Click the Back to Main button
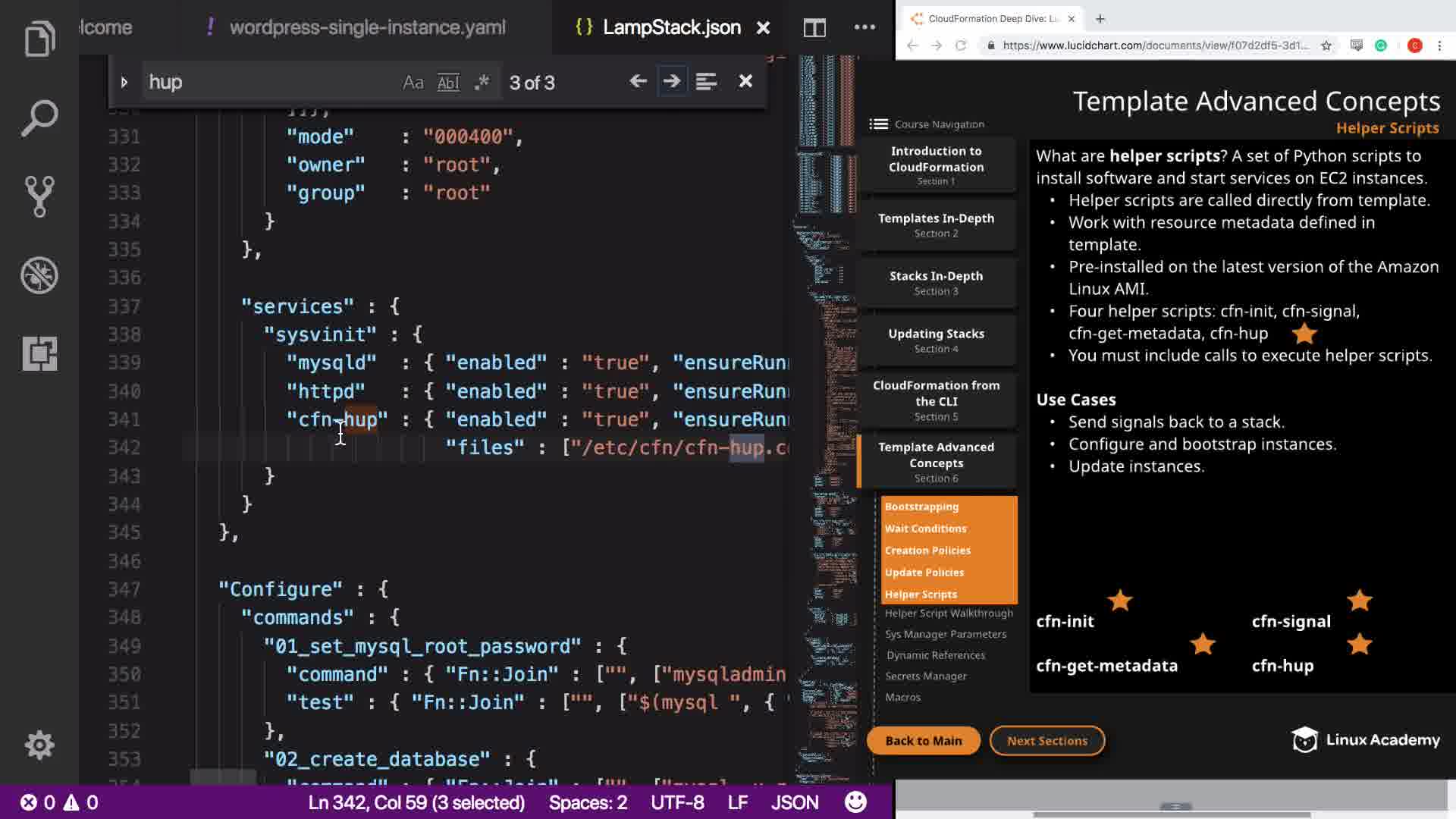The image size is (1456, 819). (923, 741)
